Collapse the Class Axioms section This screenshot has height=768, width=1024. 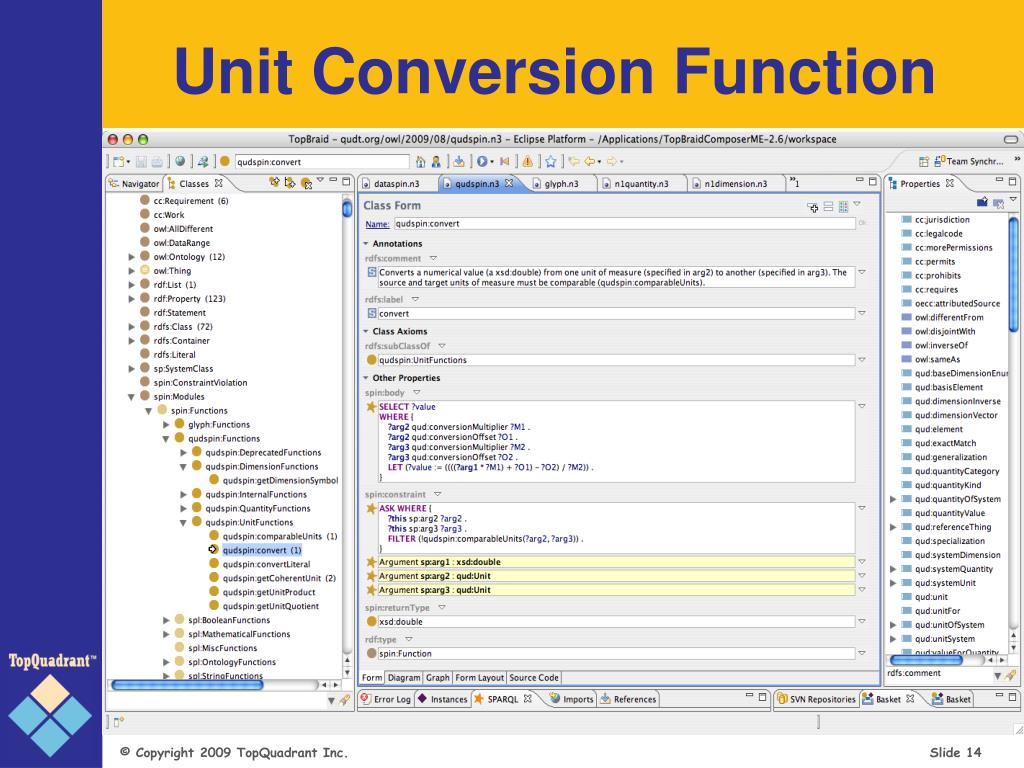tap(366, 331)
